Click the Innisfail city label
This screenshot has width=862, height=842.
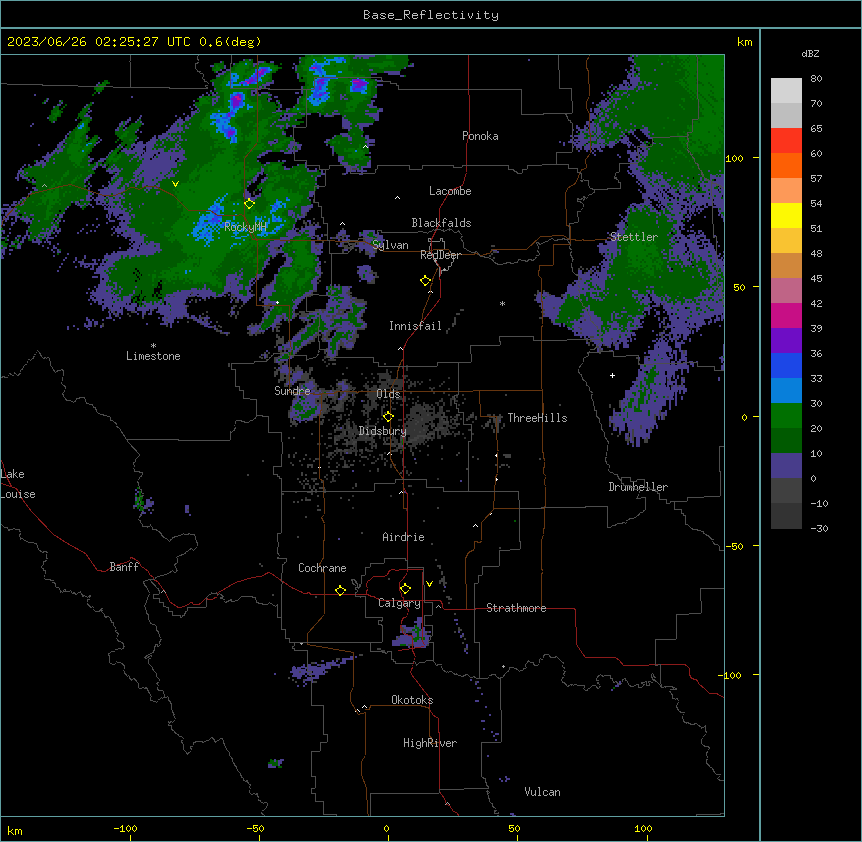pyautogui.click(x=415, y=326)
